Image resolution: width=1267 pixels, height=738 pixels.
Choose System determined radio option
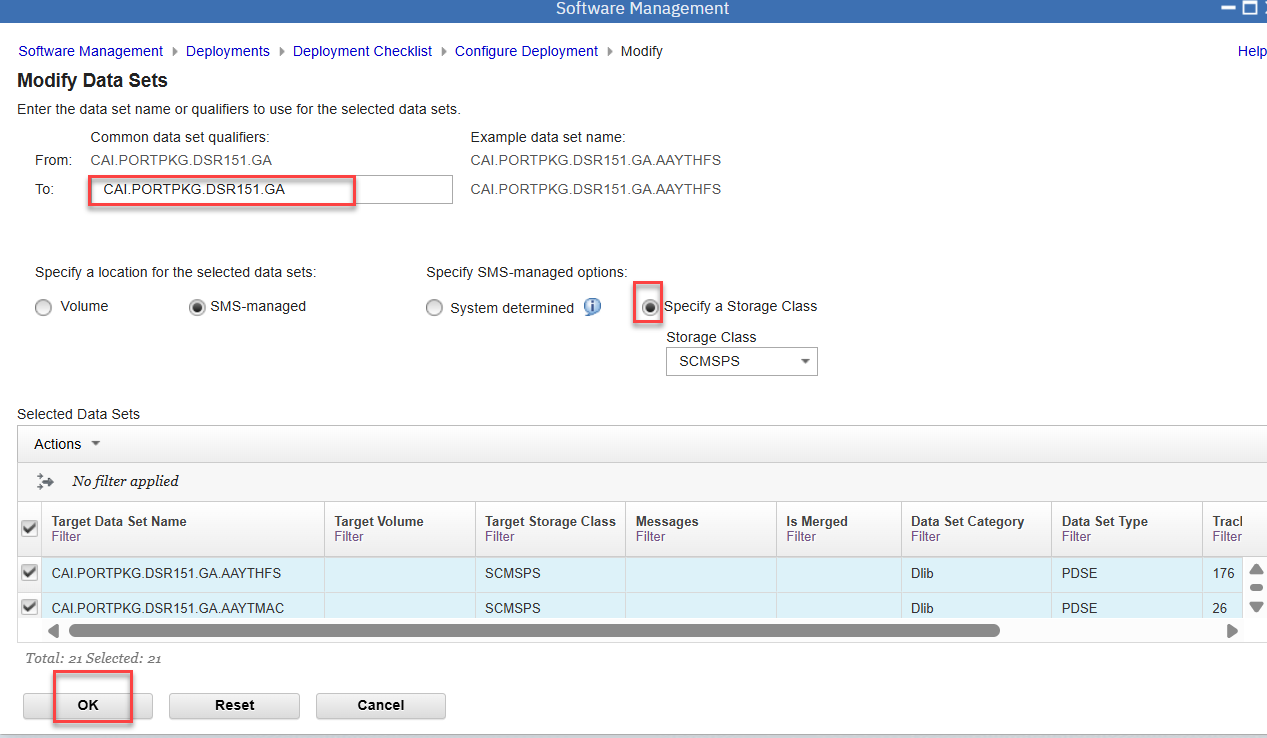coord(434,308)
